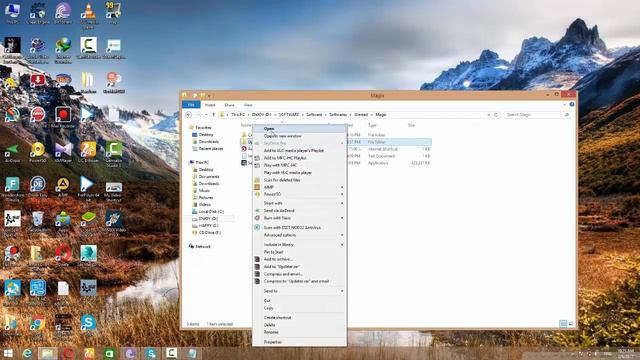
Task: Click the Up one level arrow
Action: pos(213,115)
